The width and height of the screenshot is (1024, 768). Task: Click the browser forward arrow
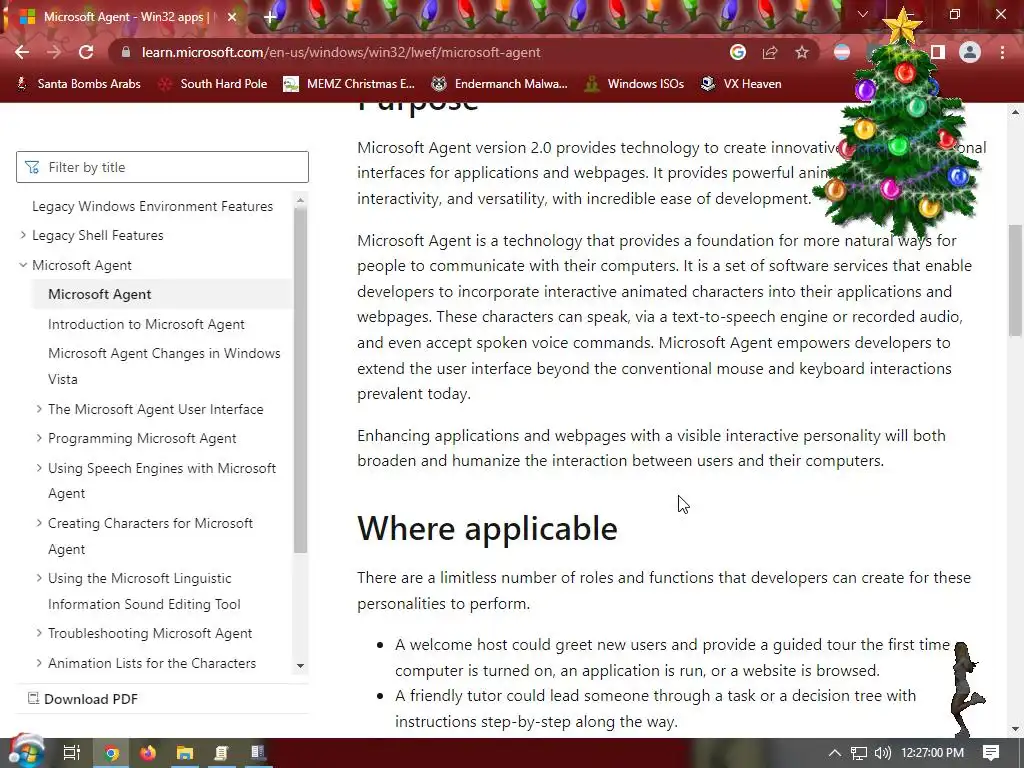(x=54, y=52)
